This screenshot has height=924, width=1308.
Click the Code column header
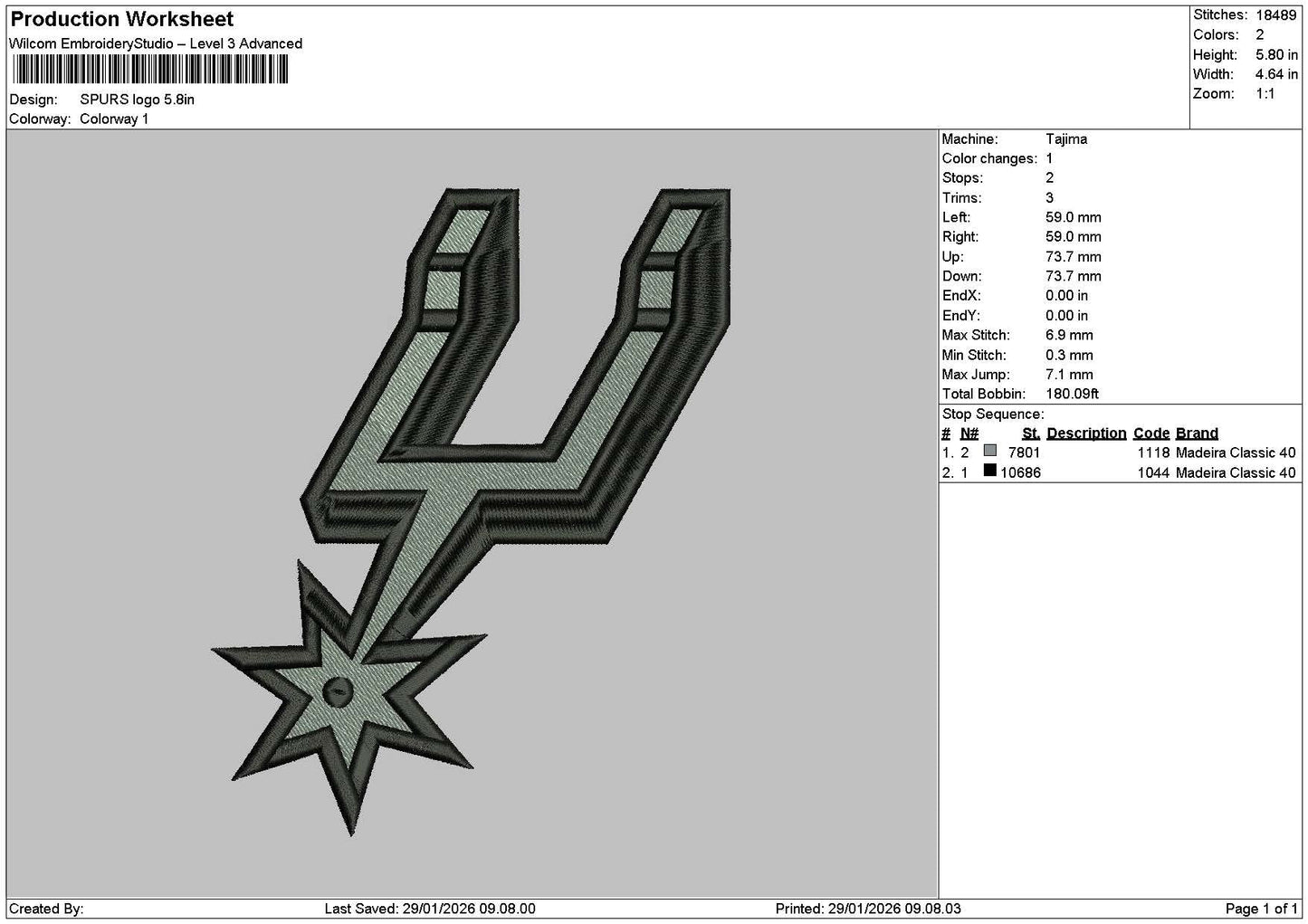point(1151,433)
